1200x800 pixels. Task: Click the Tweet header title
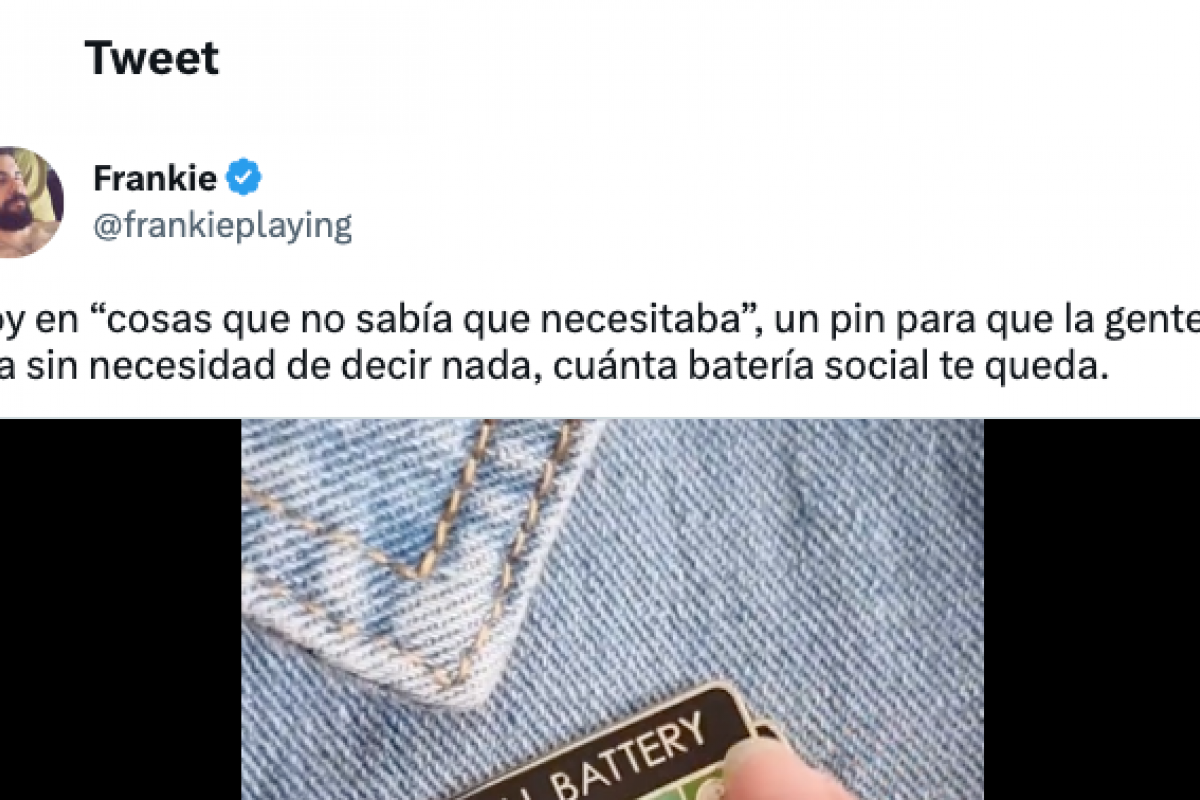pyautogui.click(x=152, y=59)
